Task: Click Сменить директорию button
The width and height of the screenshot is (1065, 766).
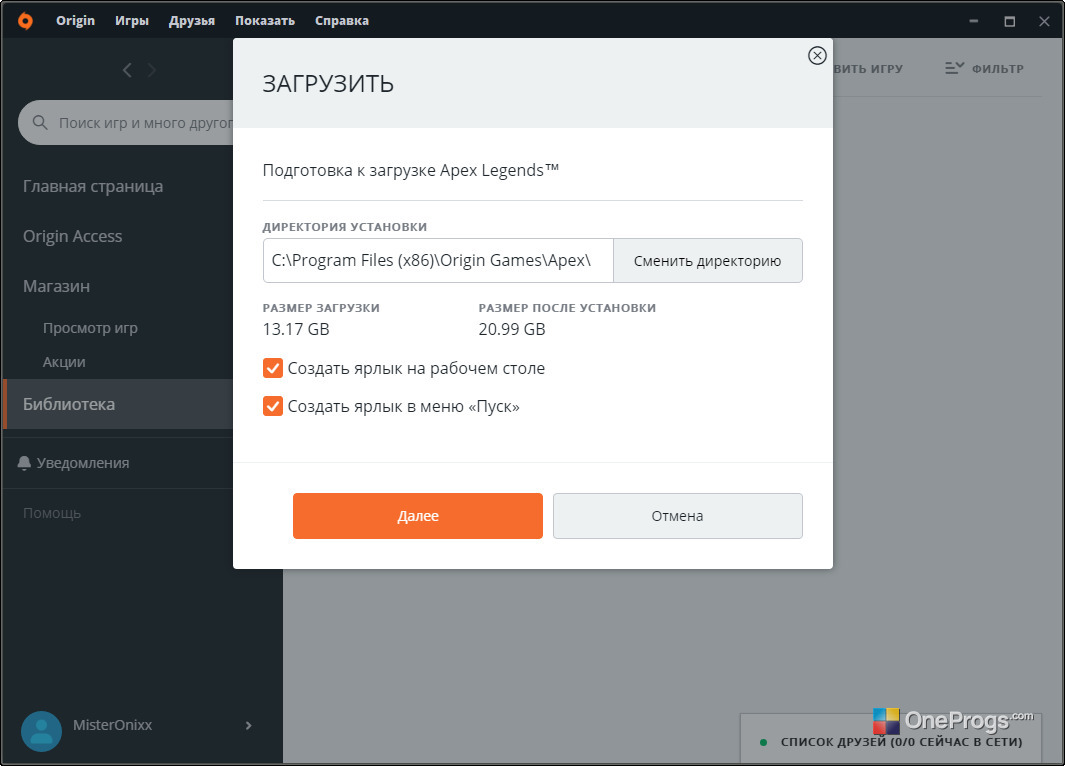Action: tap(708, 261)
